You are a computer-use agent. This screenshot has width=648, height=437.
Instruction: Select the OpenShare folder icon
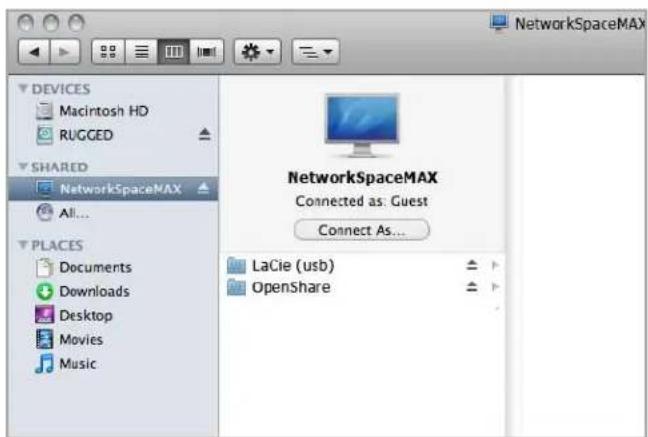click(x=236, y=287)
